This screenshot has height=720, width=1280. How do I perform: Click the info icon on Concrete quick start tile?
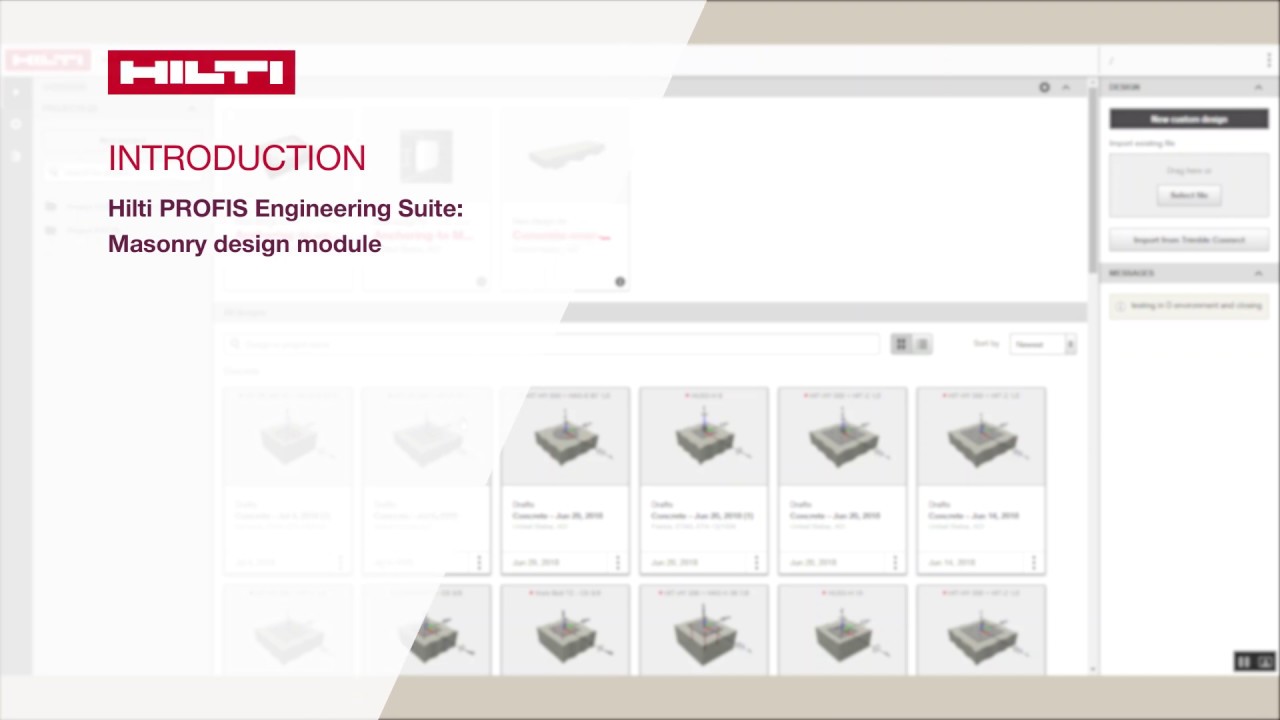click(x=620, y=282)
